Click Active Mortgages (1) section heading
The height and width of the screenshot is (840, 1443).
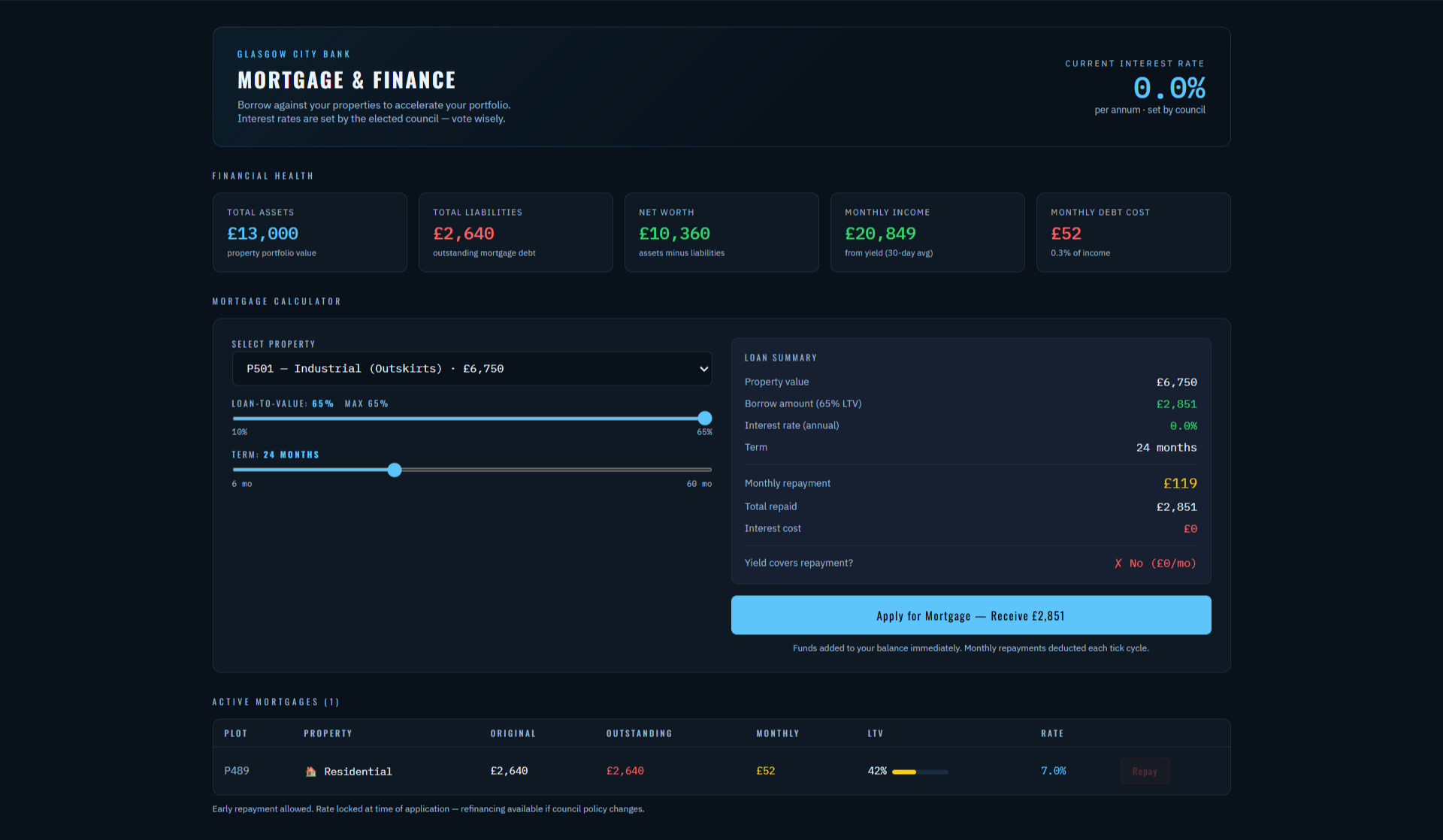point(276,702)
